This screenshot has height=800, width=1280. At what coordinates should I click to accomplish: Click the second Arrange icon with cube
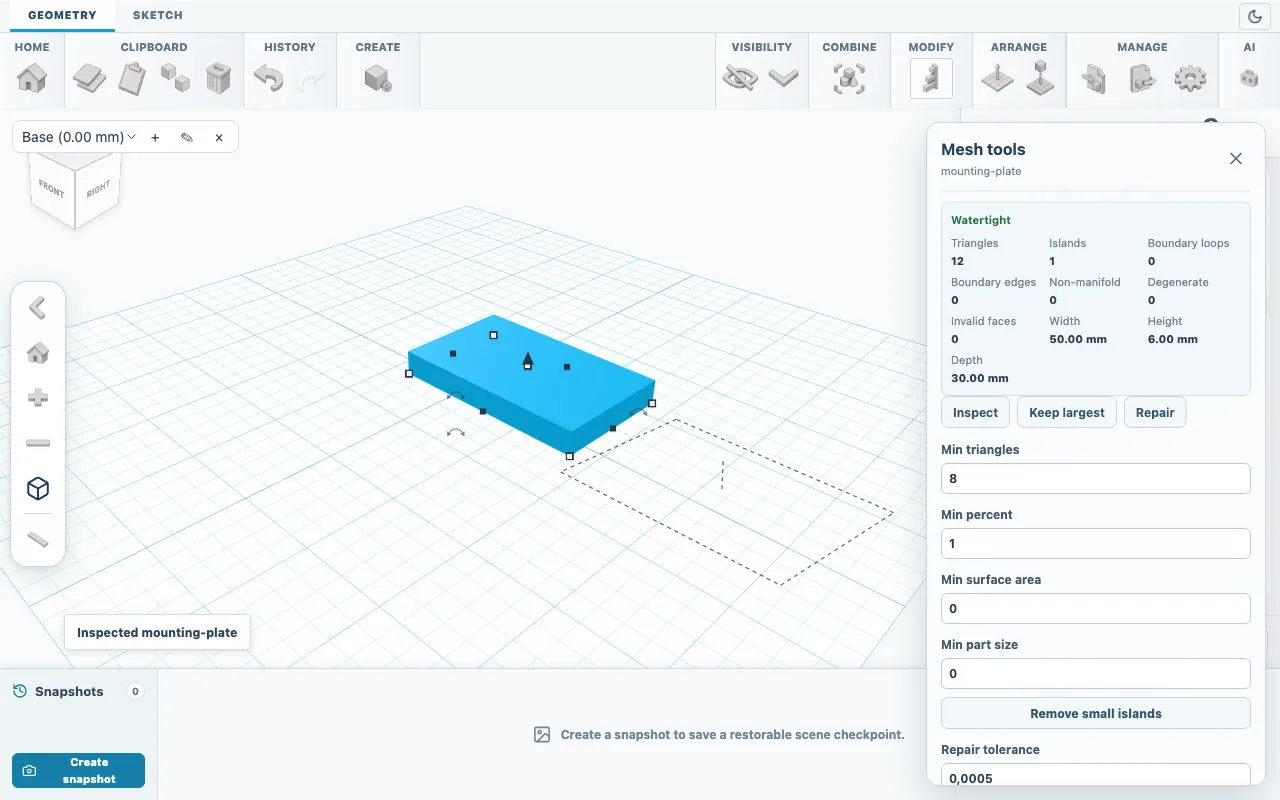[x=1041, y=78]
